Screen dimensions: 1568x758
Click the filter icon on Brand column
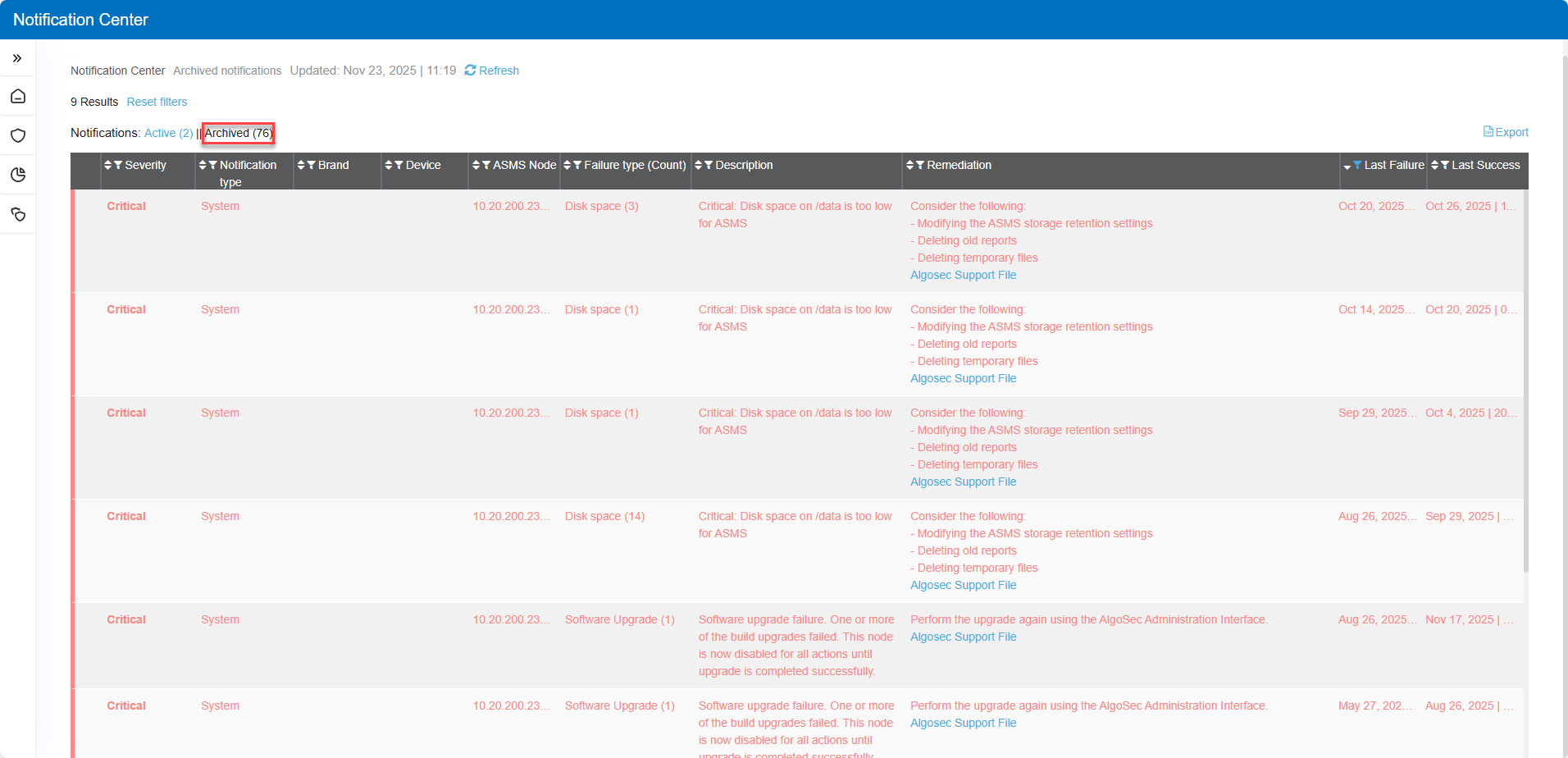pos(312,166)
